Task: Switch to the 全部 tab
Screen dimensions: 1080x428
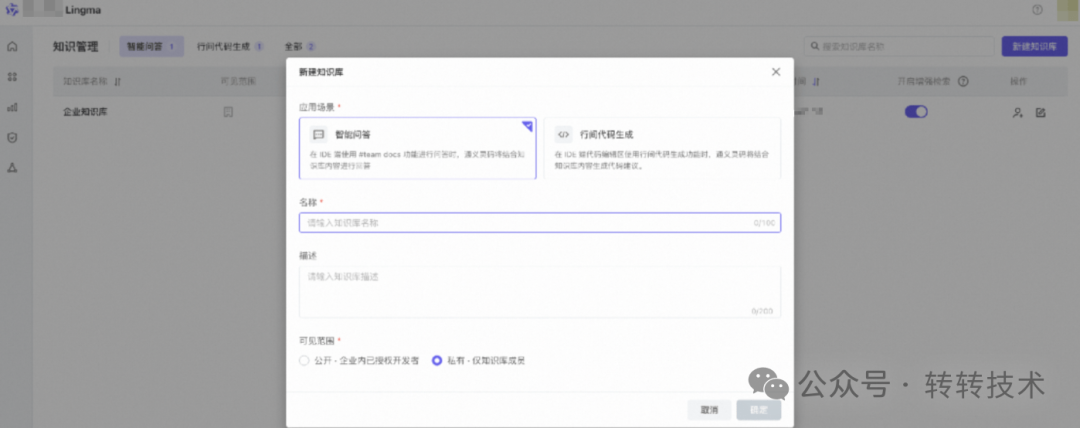Action: 300,47
